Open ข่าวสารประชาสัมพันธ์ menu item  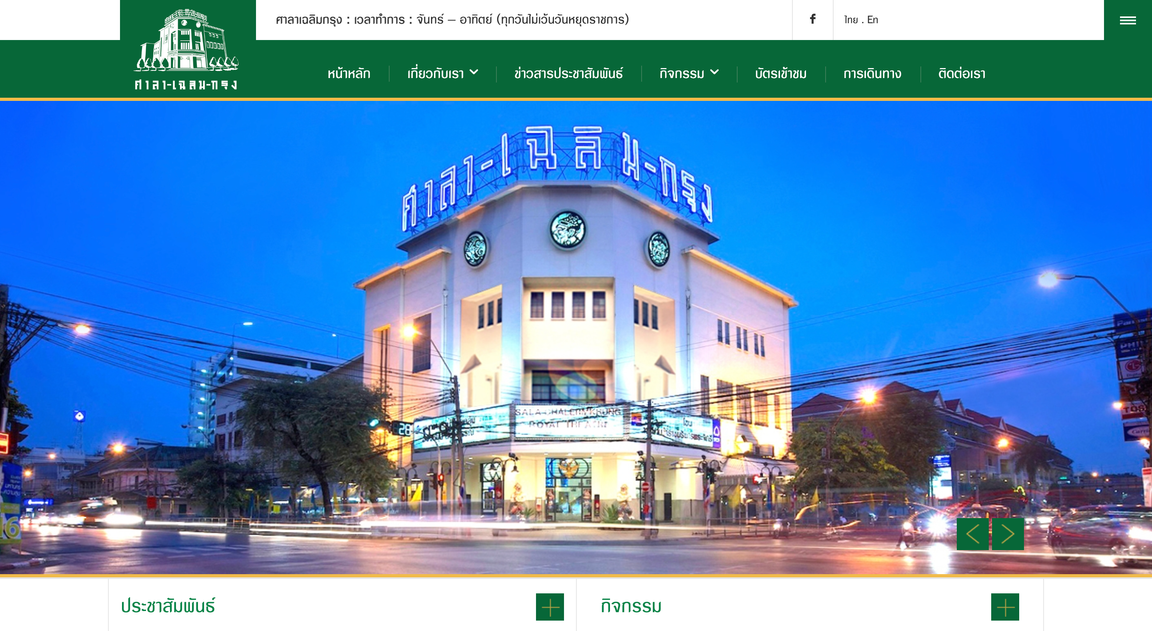click(568, 73)
